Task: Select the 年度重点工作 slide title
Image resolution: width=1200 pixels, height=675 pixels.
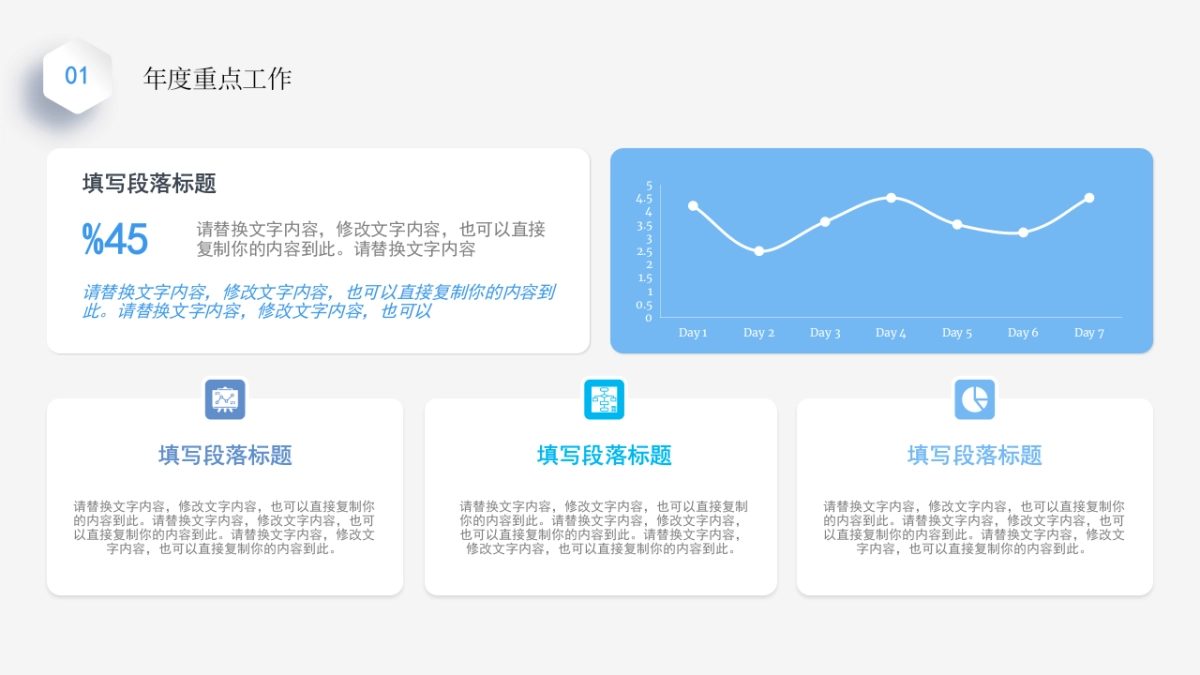Action: click(x=220, y=76)
